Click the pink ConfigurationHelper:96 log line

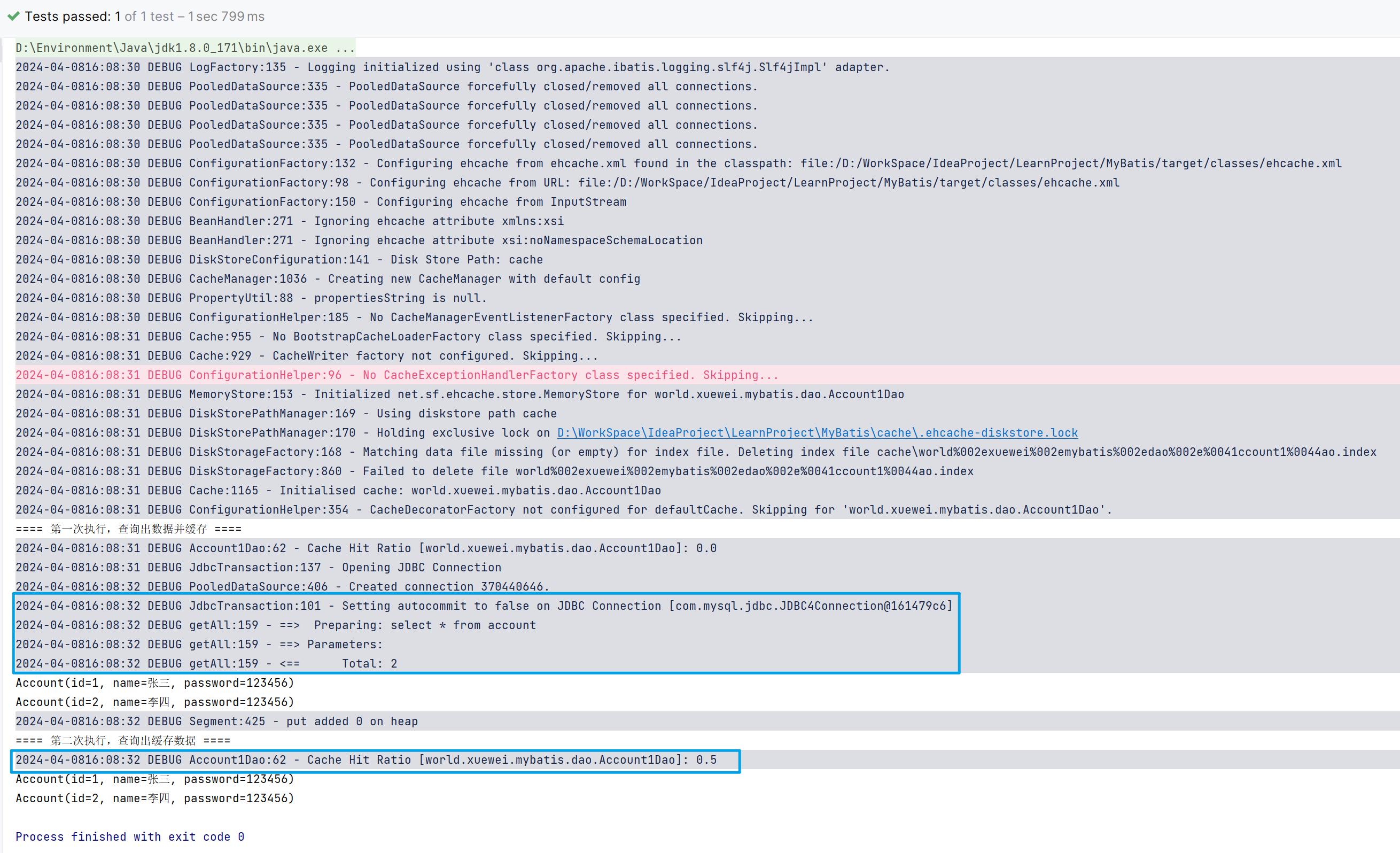396,375
